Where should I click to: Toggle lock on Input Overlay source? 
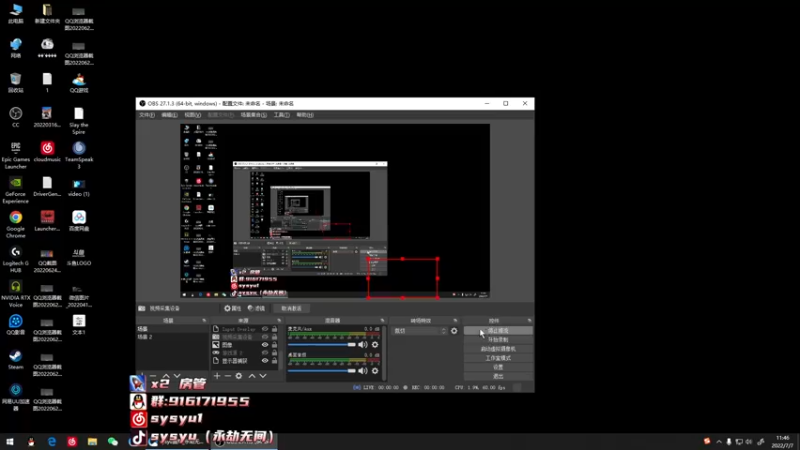point(274,329)
